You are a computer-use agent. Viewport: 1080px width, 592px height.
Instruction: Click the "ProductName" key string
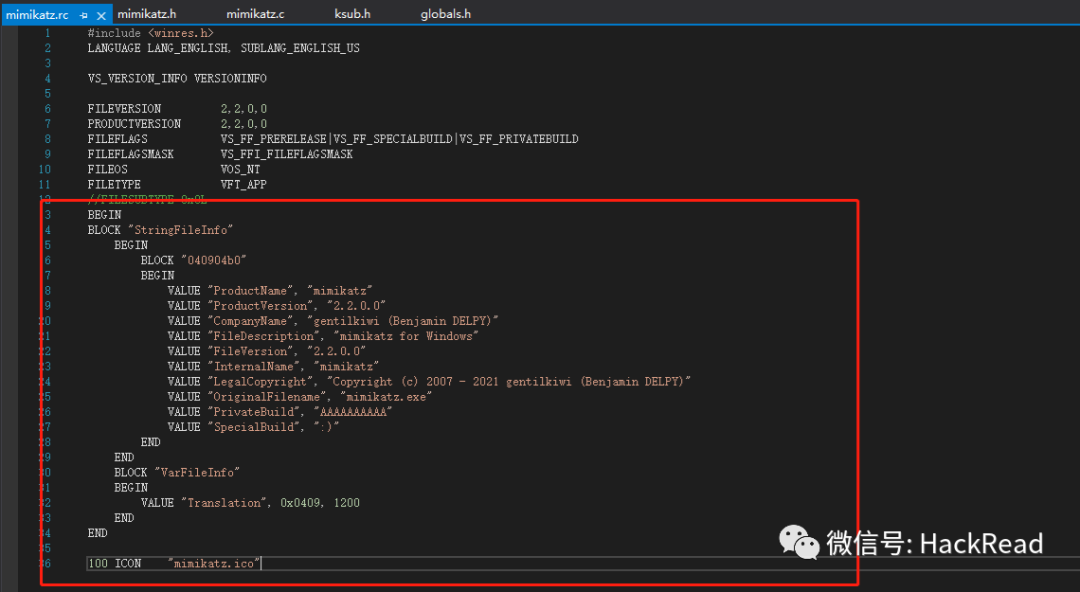point(250,291)
